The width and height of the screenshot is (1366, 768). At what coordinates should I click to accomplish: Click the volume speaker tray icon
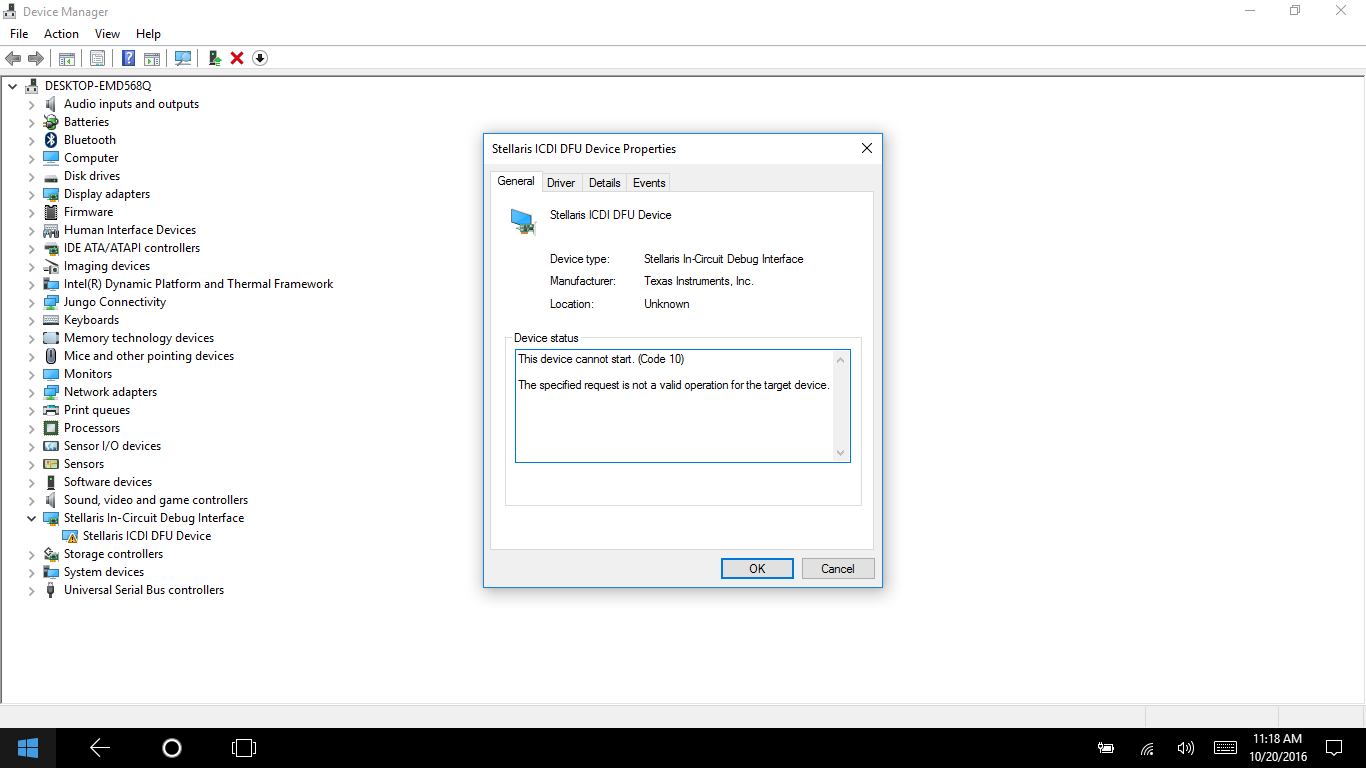pos(1186,748)
